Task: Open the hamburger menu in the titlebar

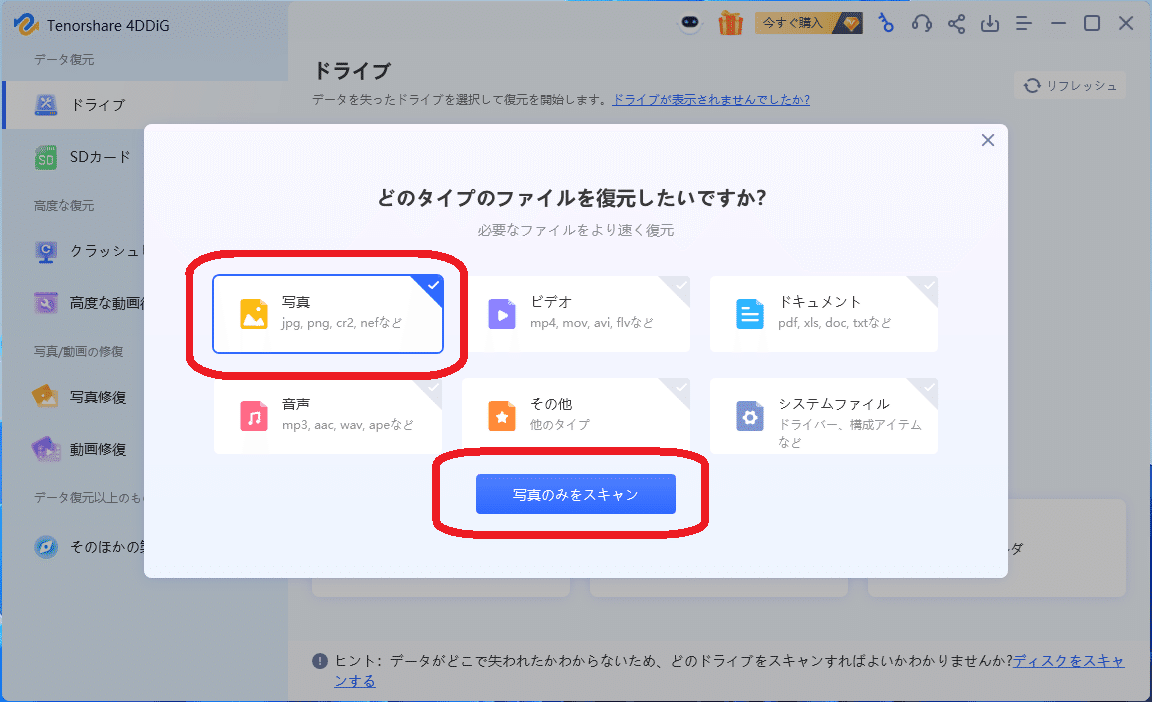Action: click(1023, 23)
